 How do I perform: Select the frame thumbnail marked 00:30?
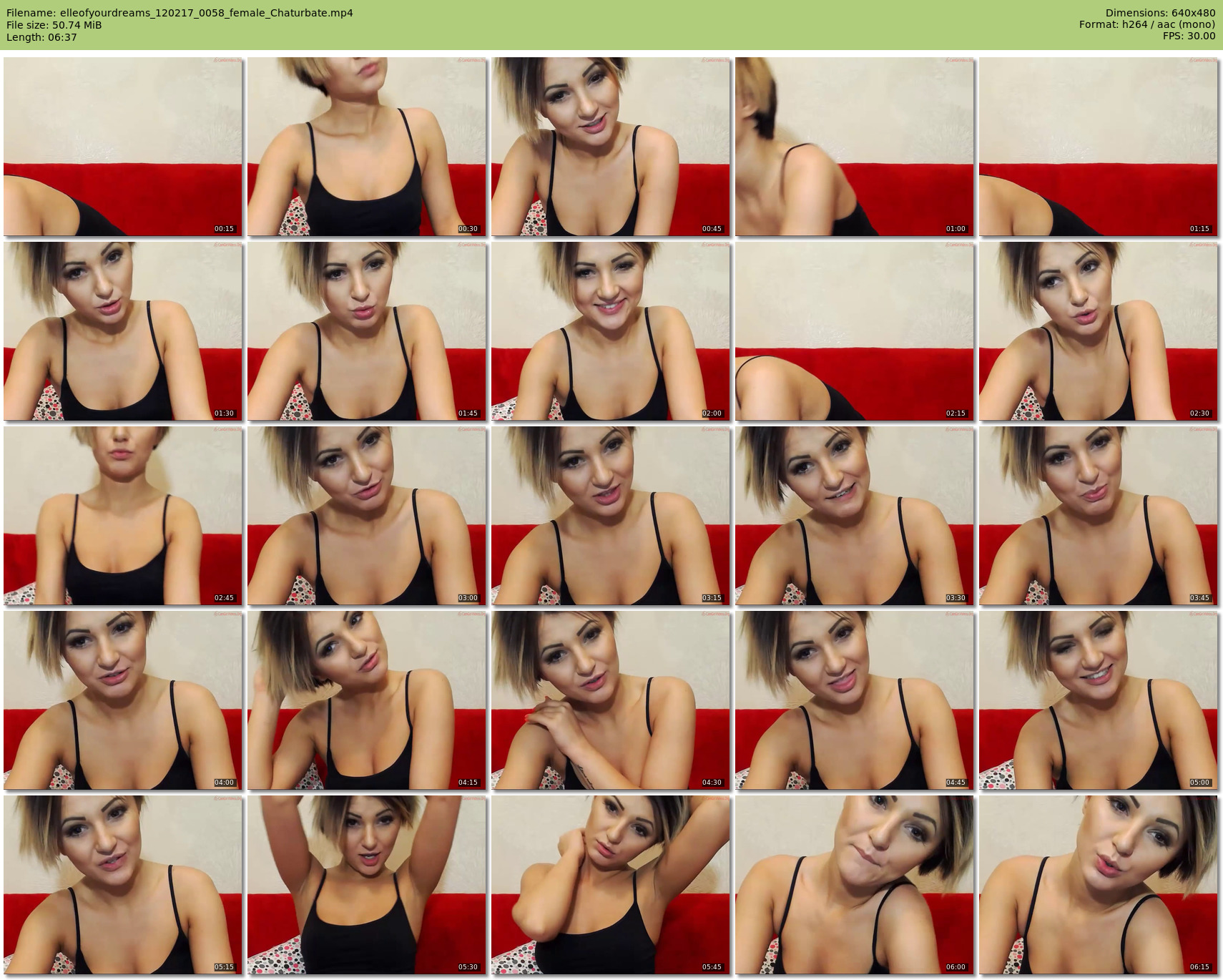click(367, 147)
